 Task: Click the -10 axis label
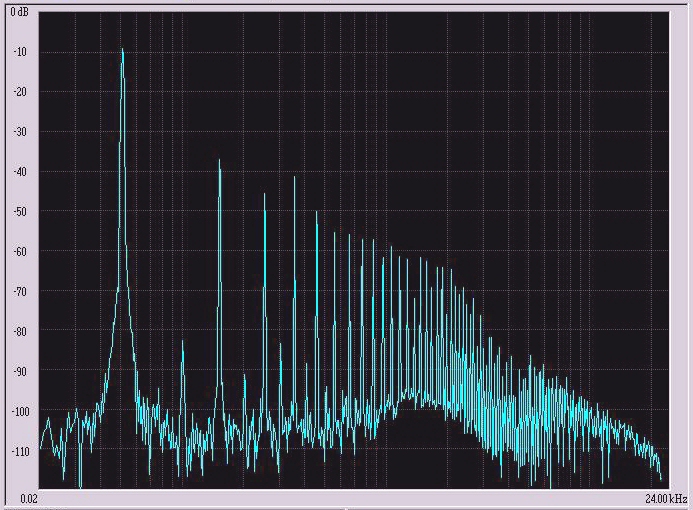point(20,52)
